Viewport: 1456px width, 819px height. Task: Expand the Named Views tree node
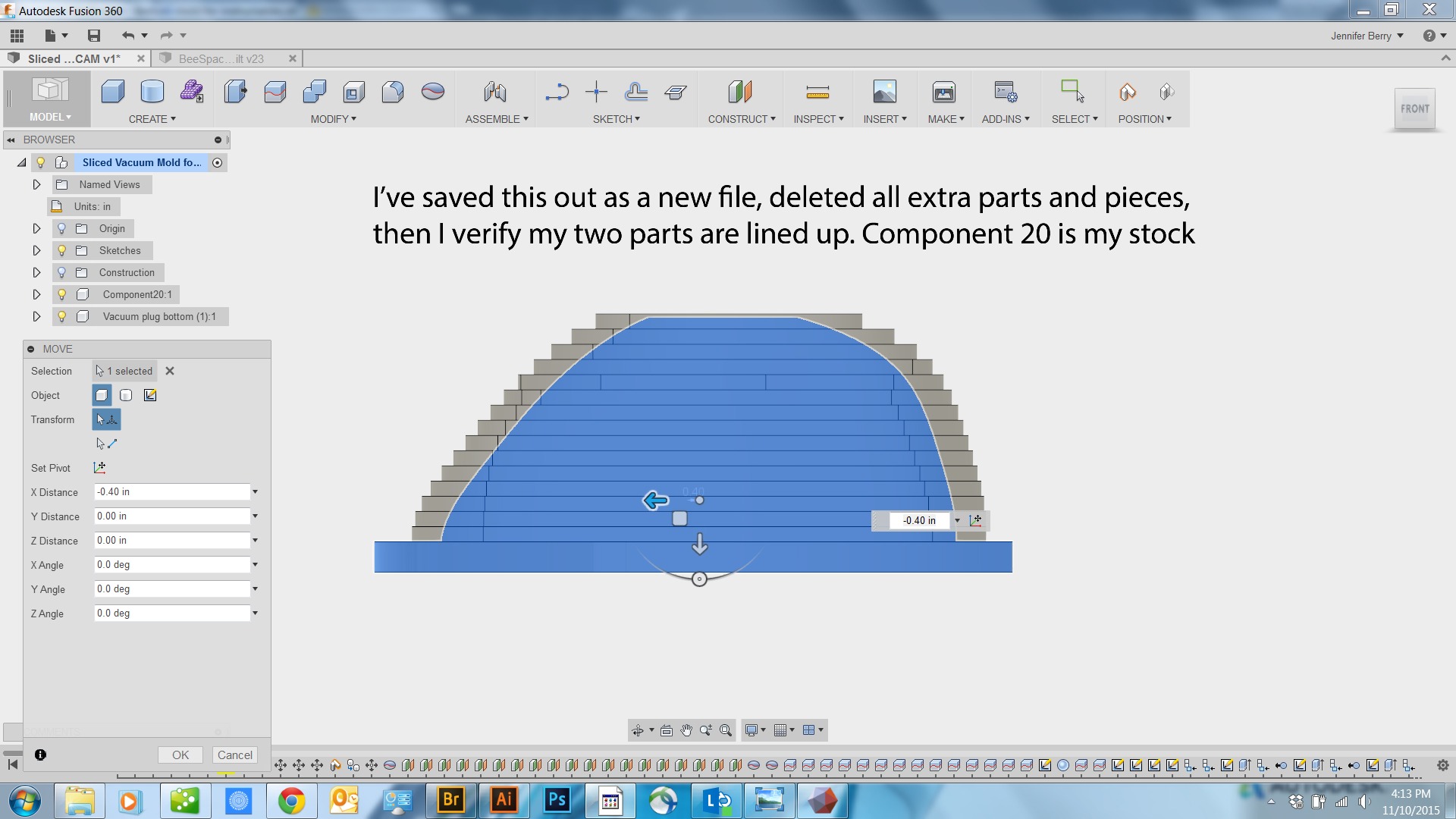click(36, 184)
